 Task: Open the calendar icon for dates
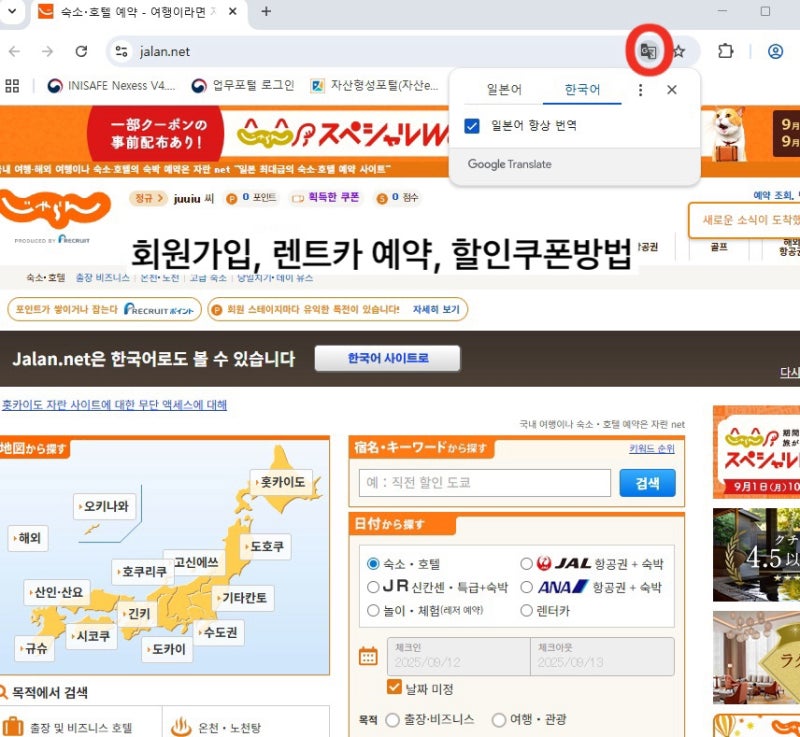tap(368, 656)
